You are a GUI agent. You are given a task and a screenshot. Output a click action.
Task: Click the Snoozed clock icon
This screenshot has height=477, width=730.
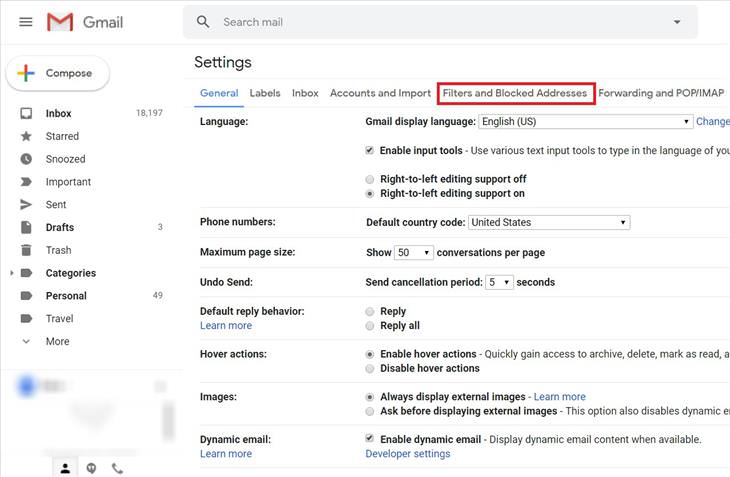pos(26,159)
